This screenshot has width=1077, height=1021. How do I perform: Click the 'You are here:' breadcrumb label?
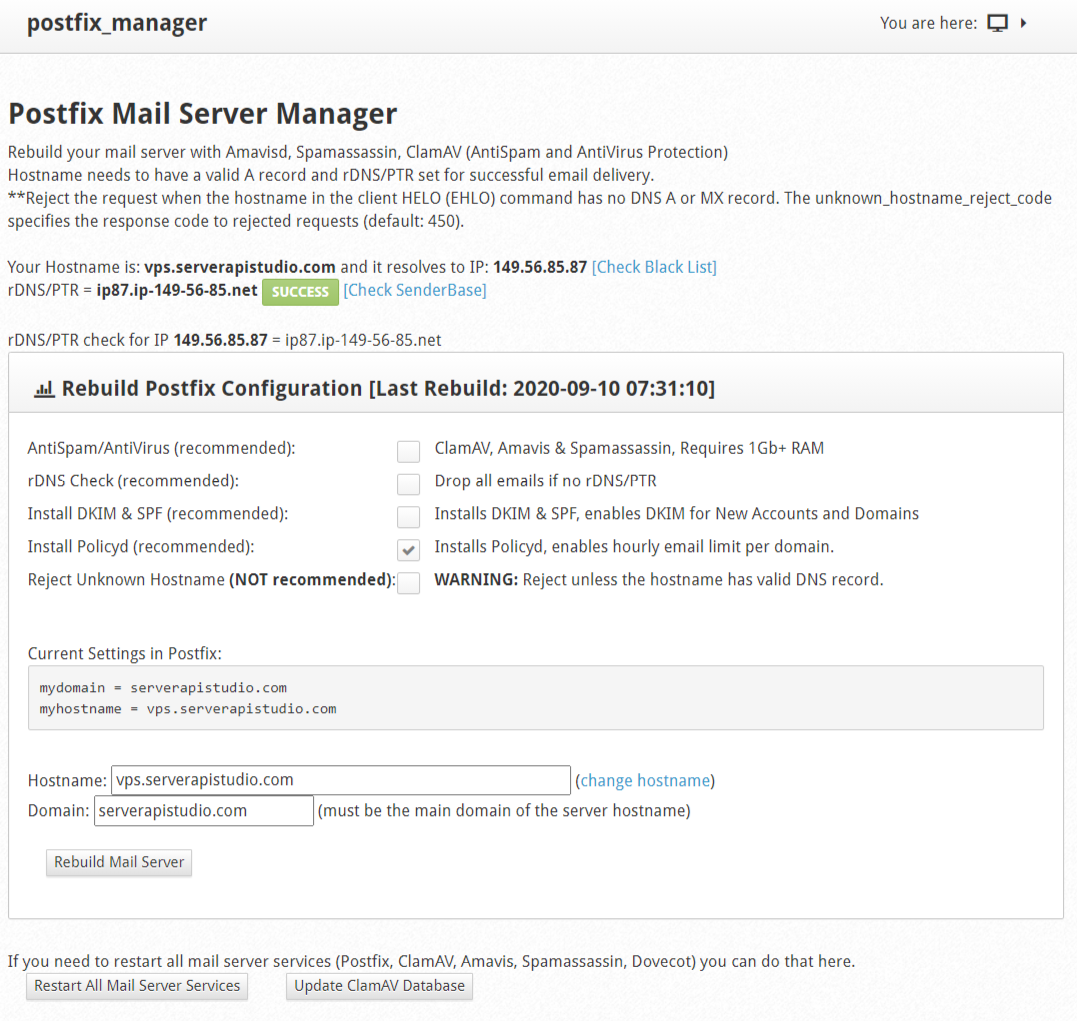[929, 23]
